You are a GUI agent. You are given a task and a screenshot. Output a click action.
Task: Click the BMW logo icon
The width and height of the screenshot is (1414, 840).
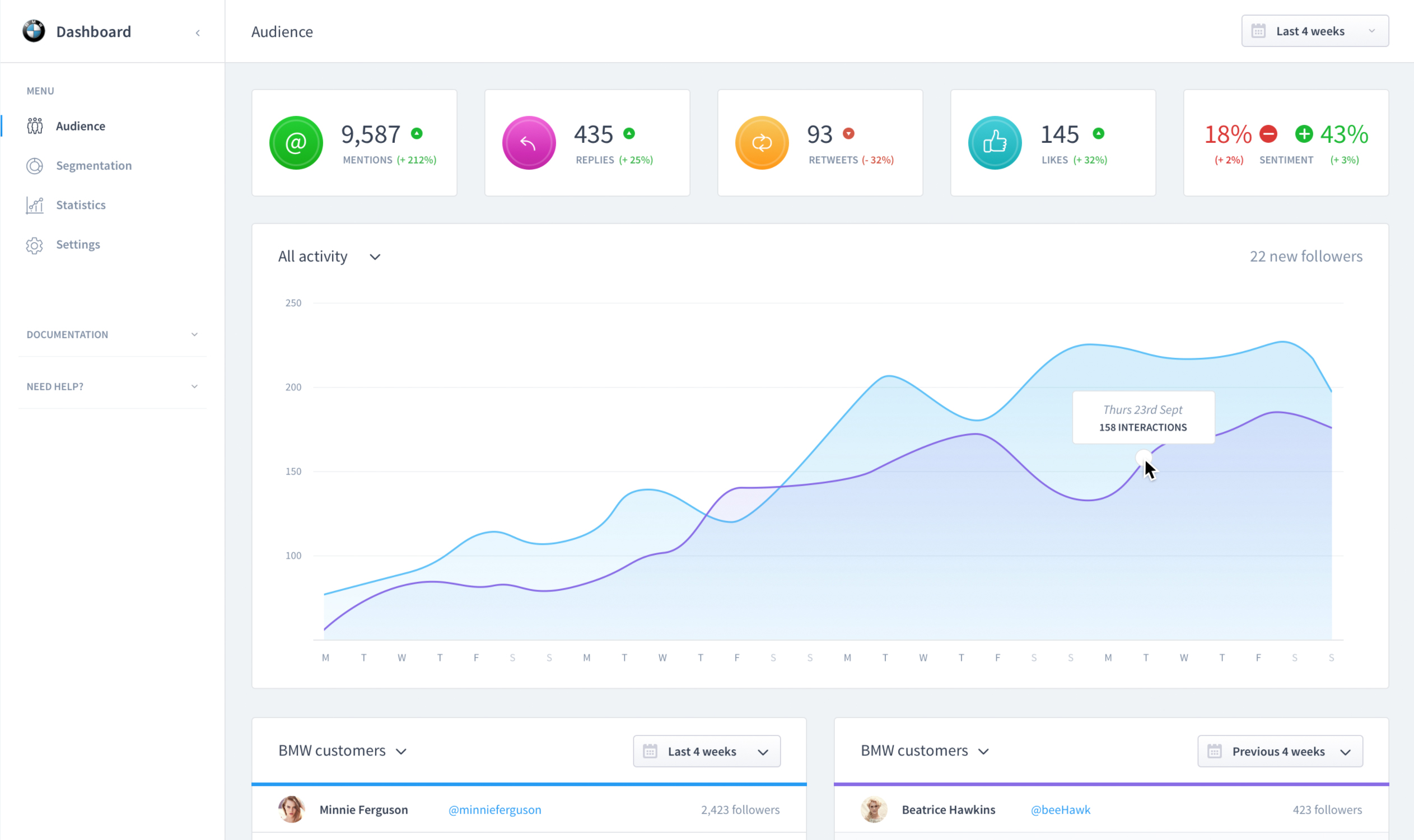click(34, 31)
